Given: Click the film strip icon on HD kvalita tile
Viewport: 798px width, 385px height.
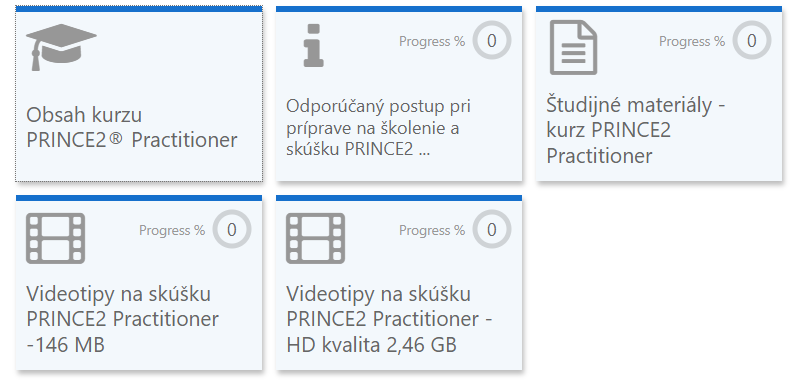Looking at the screenshot, I should tap(316, 238).
